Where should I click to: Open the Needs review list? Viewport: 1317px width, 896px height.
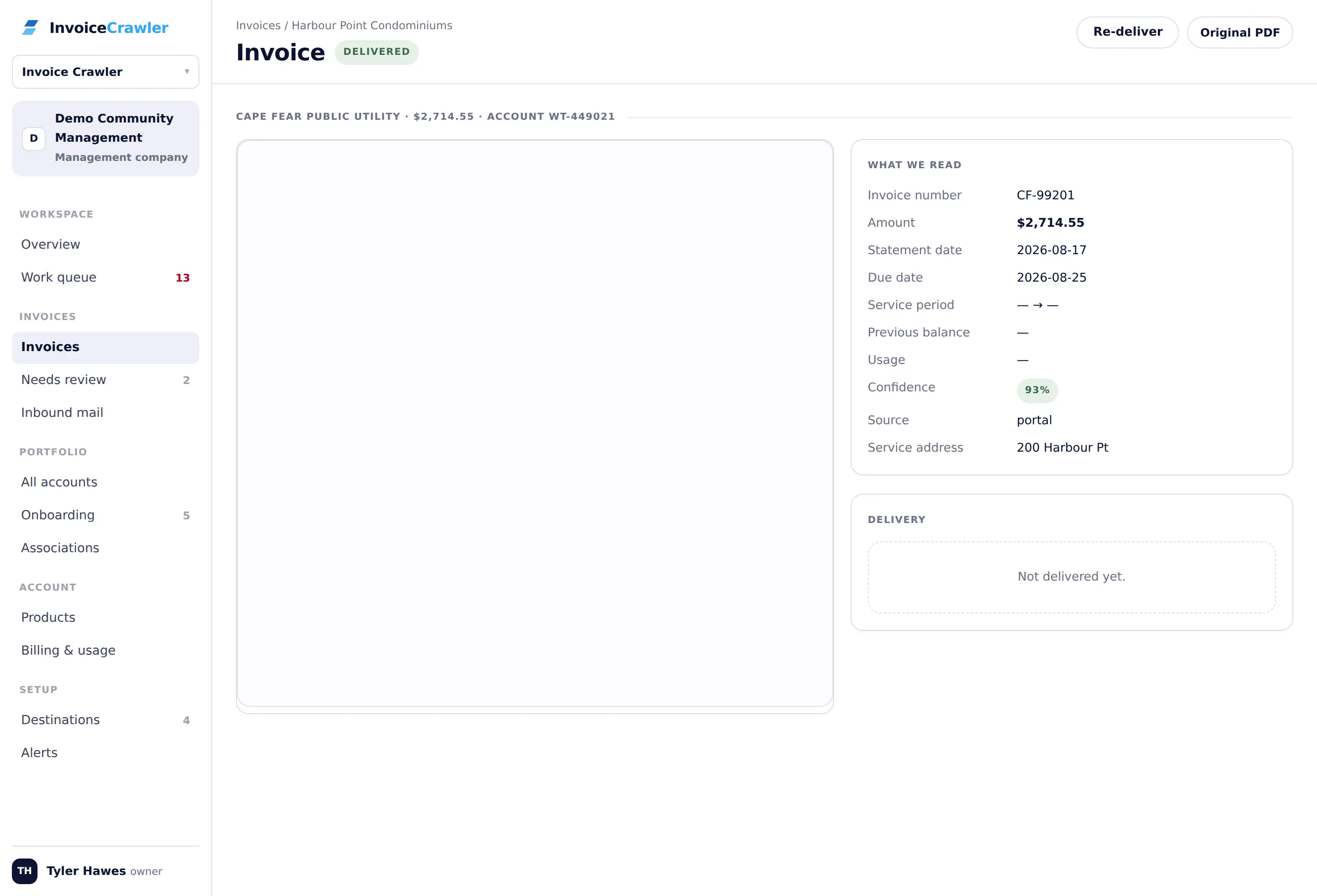pos(105,380)
